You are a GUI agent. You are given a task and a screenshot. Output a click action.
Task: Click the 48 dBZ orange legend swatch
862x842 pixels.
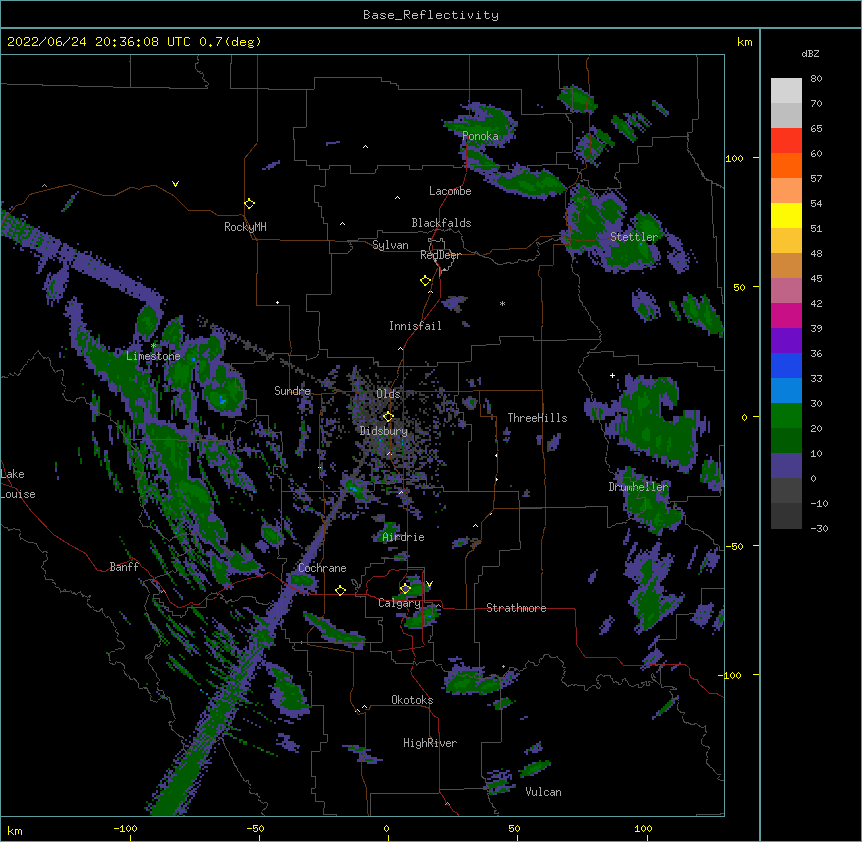(x=786, y=265)
